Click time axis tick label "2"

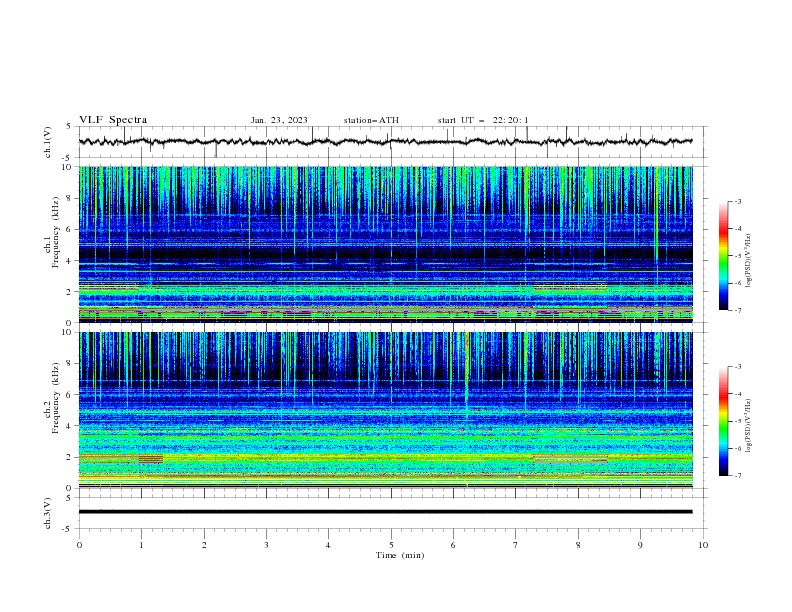click(x=204, y=545)
